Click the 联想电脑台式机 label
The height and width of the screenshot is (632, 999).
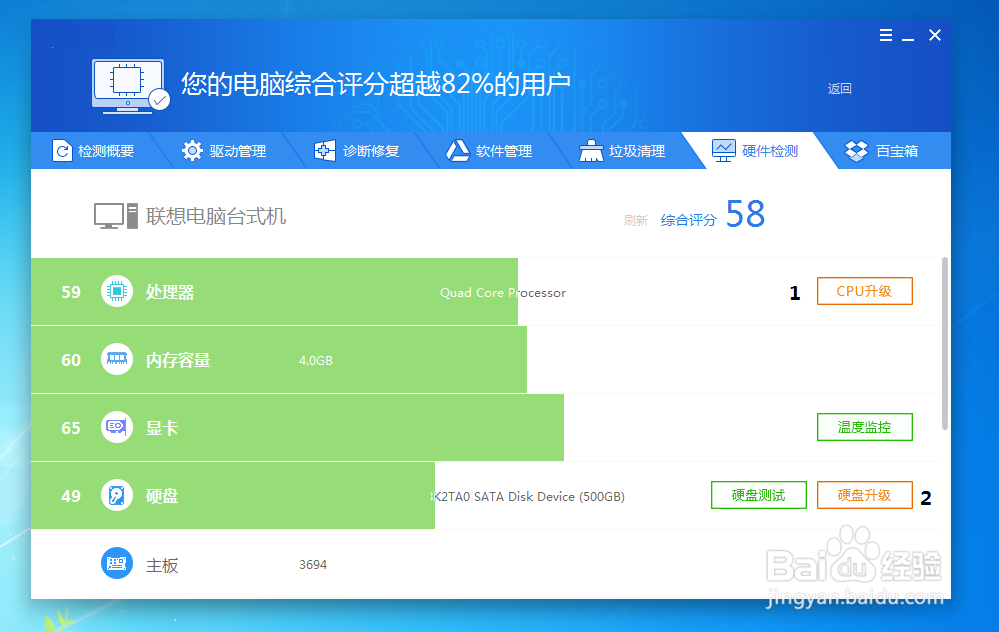[x=215, y=217]
